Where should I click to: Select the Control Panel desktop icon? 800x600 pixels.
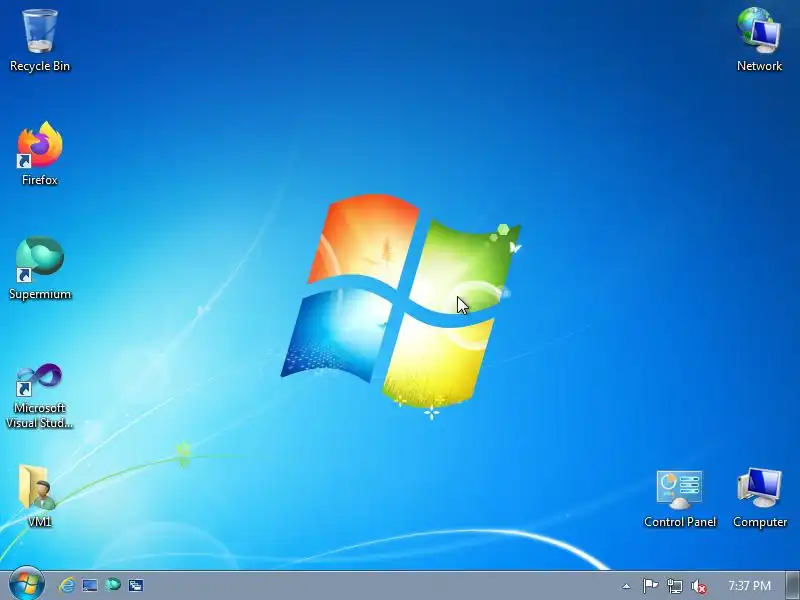coord(680,499)
